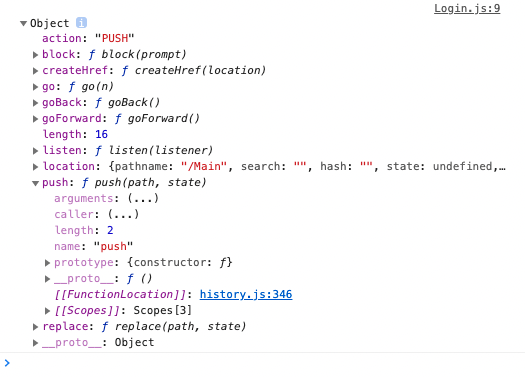Click the push(path, state) signature text
This screenshot has height=377, width=525.
tap(150, 182)
